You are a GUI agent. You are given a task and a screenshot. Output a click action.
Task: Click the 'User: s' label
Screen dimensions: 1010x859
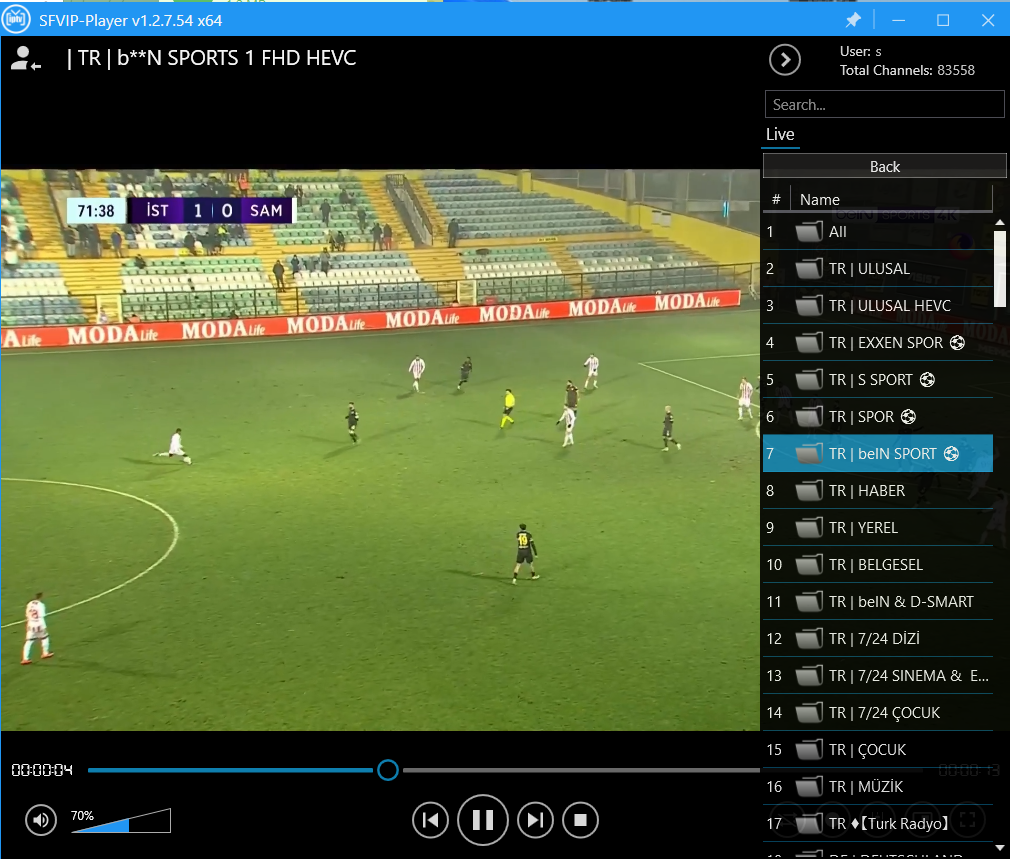click(x=861, y=52)
